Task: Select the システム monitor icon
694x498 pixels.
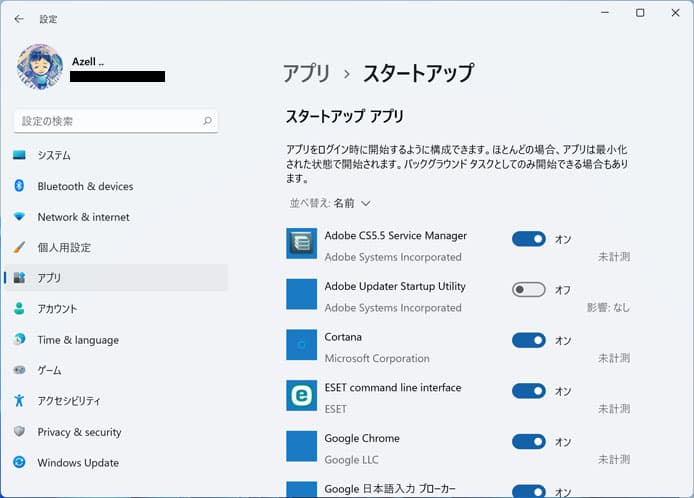Action: coord(19,155)
